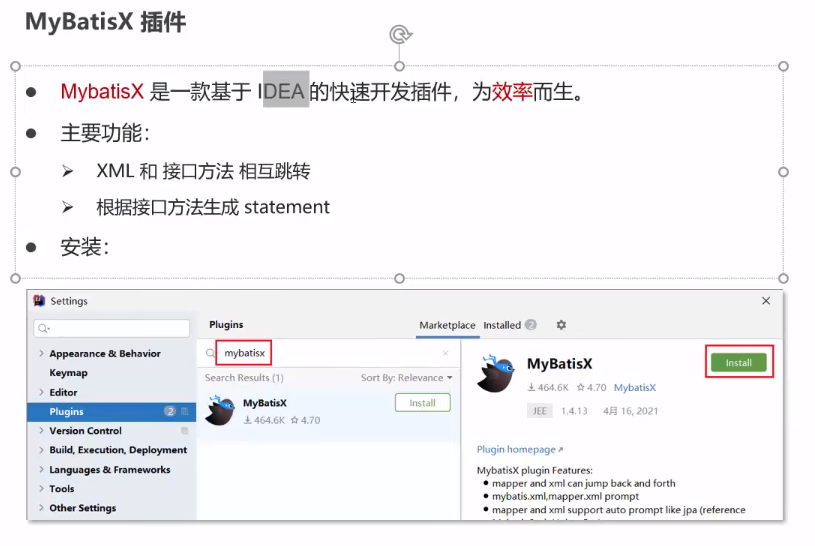
Task: Click the highlighted word IDEA in slide
Action: pyautogui.click(x=281, y=92)
